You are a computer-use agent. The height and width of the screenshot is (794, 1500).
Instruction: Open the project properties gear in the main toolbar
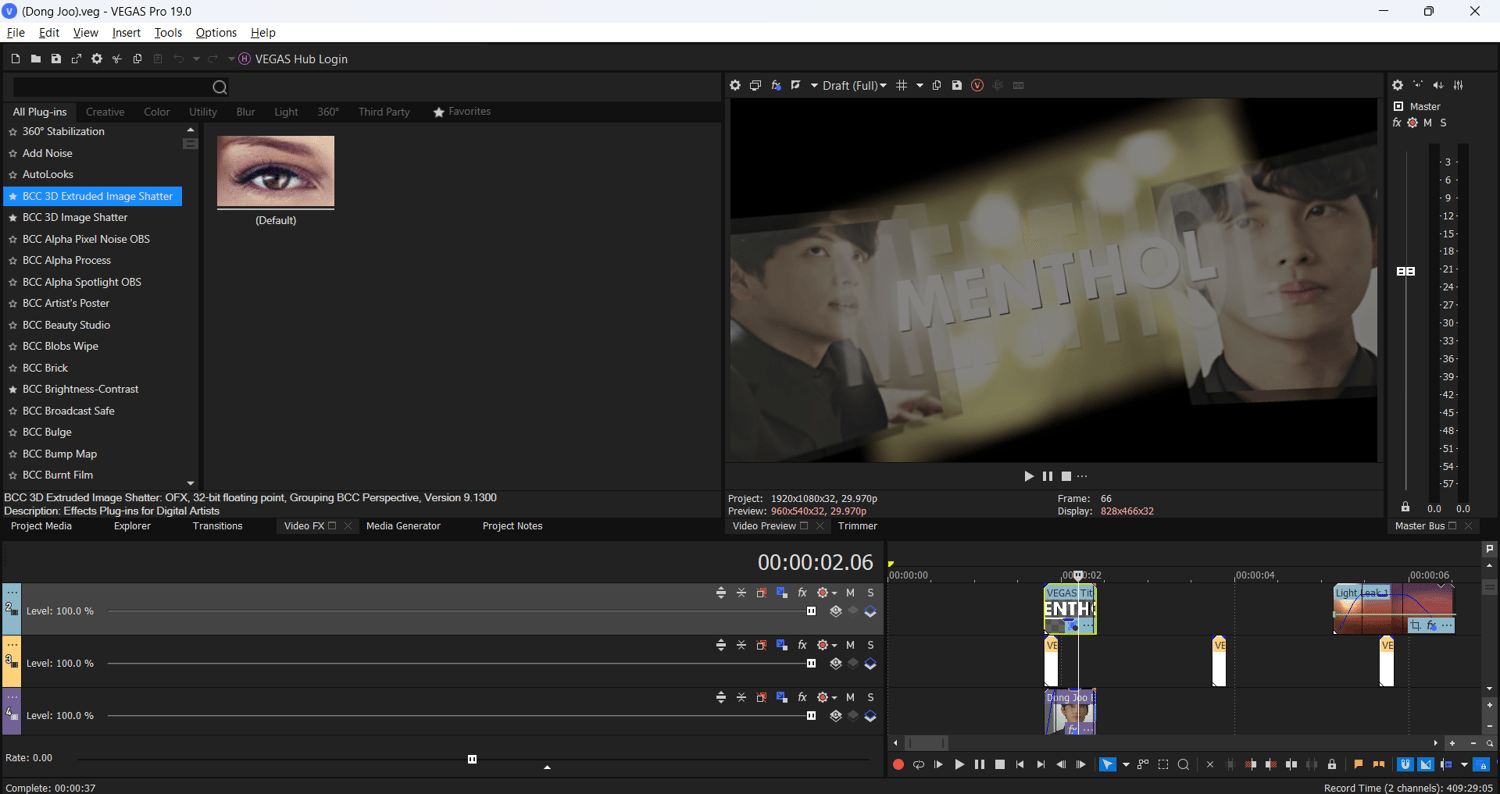[97, 59]
